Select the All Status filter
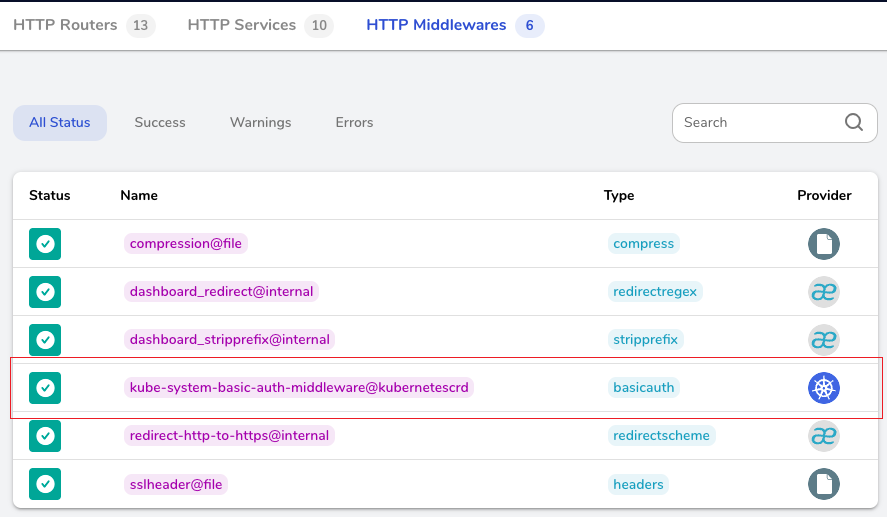 pyautogui.click(x=60, y=123)
